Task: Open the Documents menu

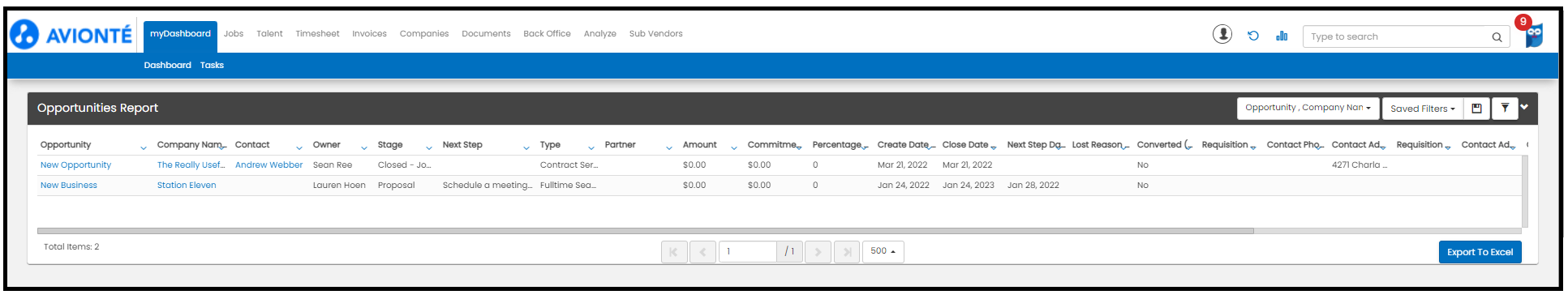Action: tap(486, 34)
